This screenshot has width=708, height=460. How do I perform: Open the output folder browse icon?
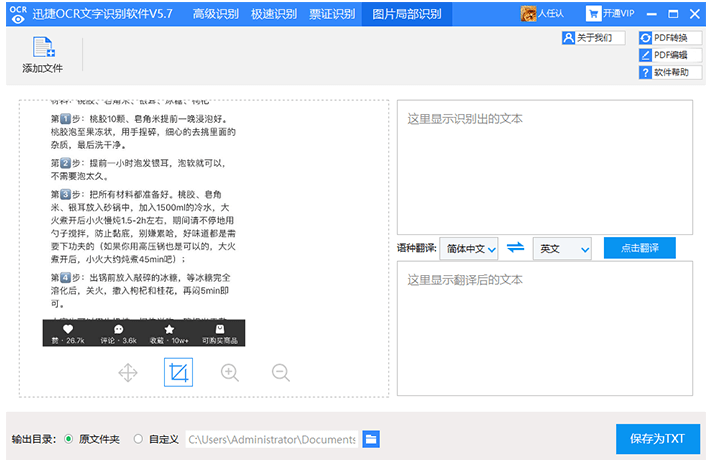click(371, 439)
